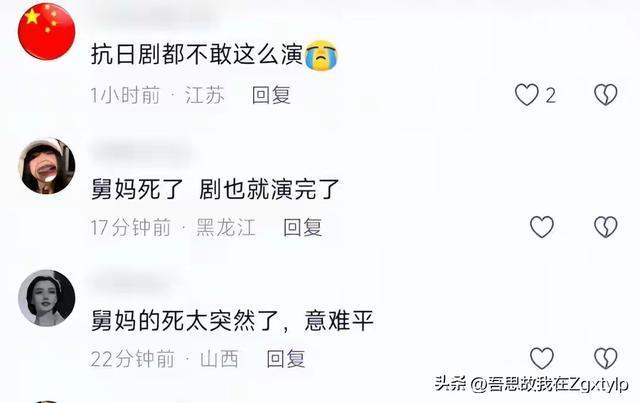Viewport: 640px width, 403px height.
Task: Like the 舅妈的死太突然了 comment
Action: coord(542,358)
